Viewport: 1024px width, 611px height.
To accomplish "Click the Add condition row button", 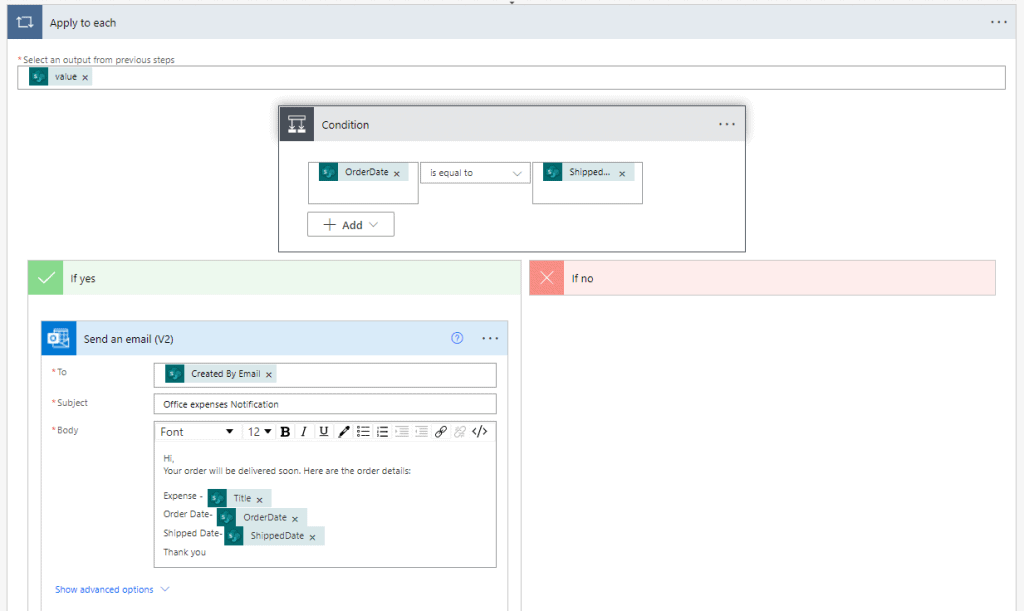I will (x=351, y=225).
